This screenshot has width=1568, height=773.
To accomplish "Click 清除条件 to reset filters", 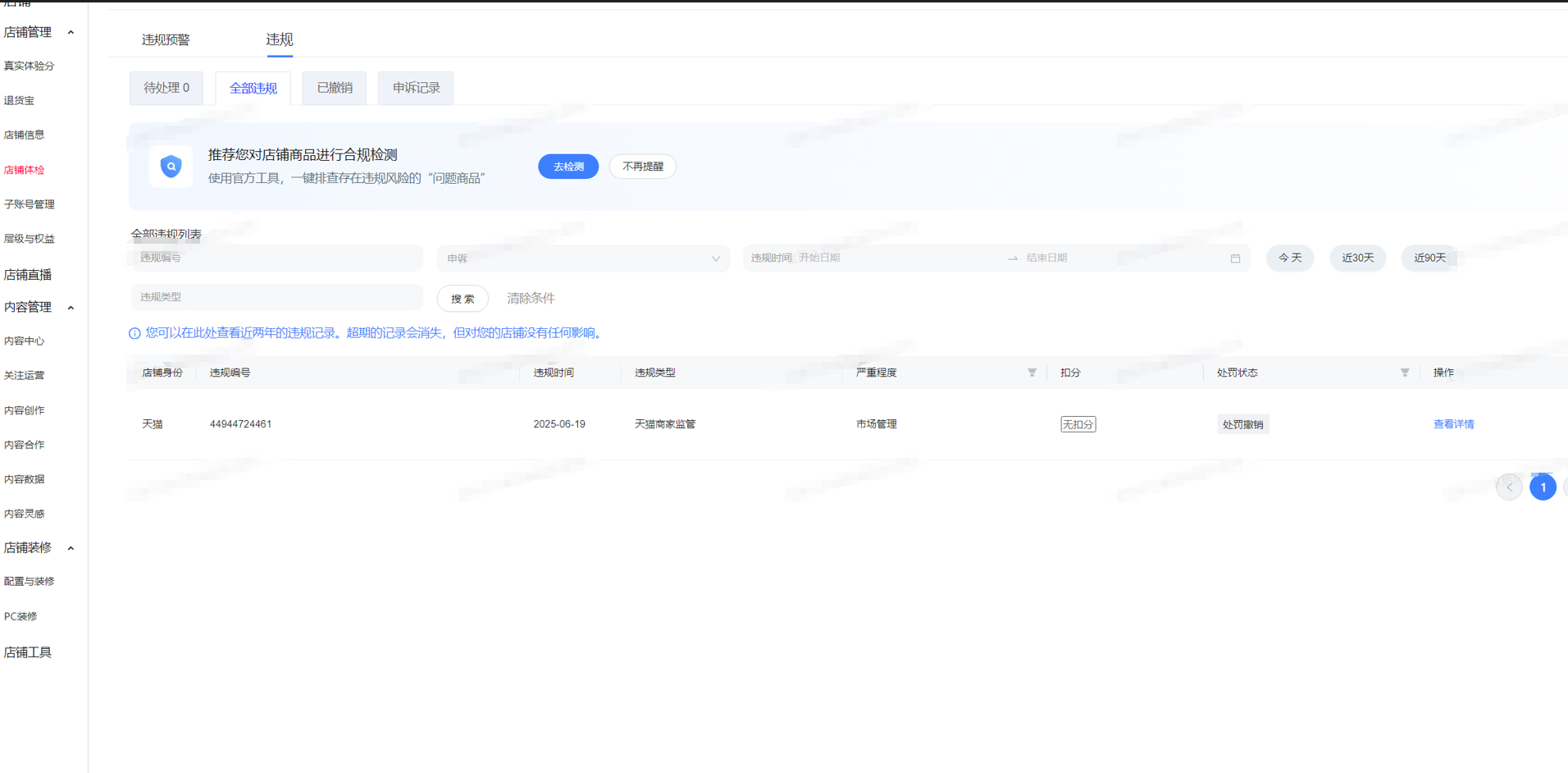I will click(x=531, y=298).
